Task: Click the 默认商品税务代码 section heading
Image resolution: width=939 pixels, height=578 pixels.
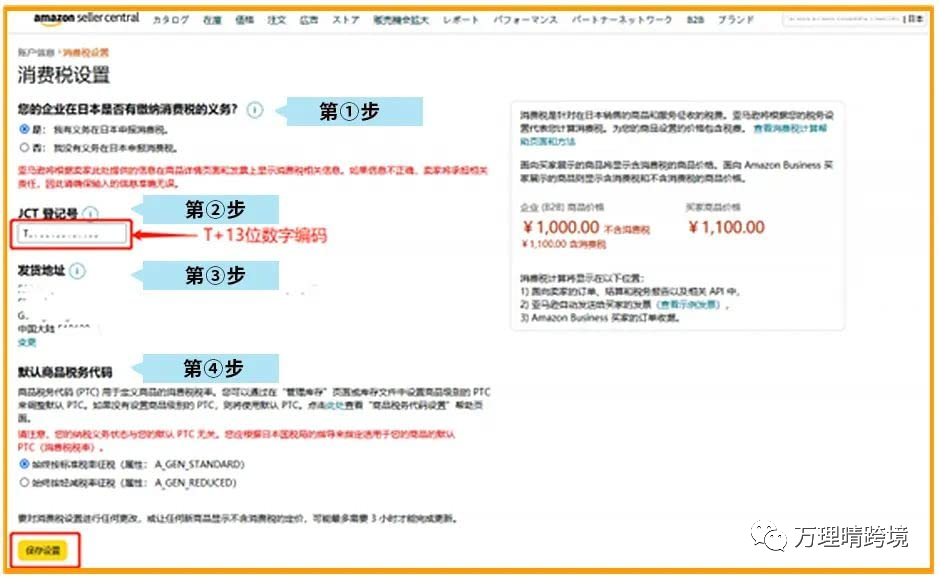Action: (x=65, y=372)
